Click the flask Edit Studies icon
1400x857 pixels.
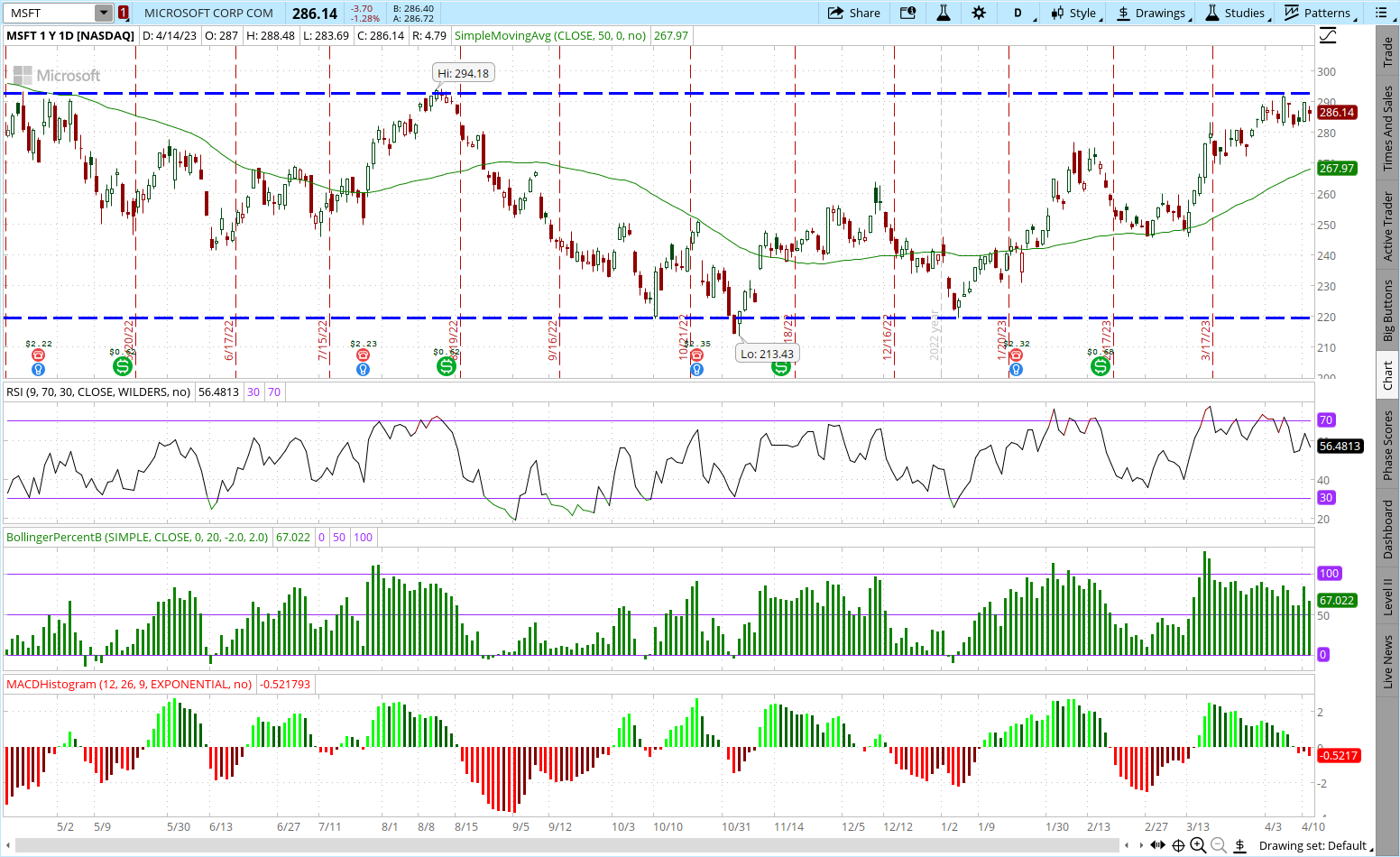(x=944, y=13)
